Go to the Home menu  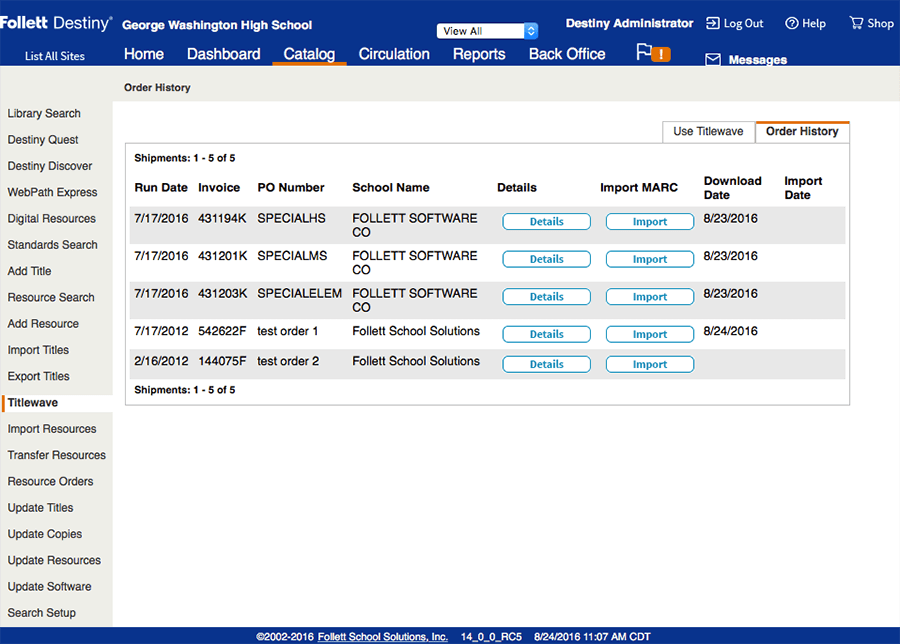(143, 54)
